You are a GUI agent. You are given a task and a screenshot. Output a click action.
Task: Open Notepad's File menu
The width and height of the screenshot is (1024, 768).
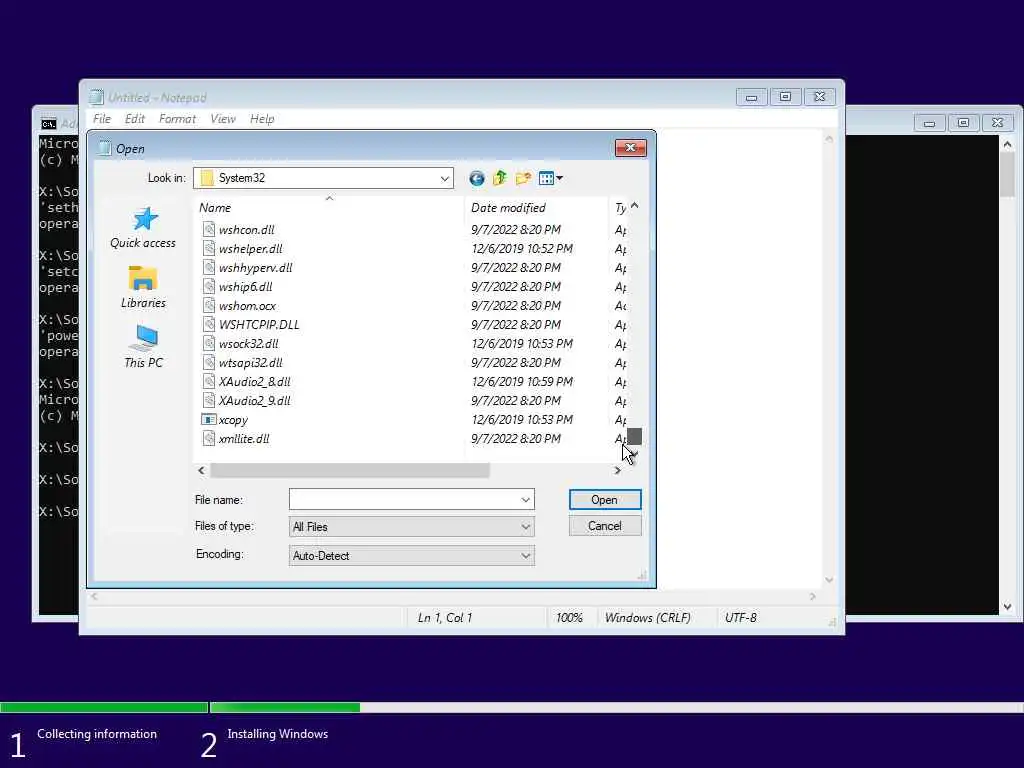(102, 119)
